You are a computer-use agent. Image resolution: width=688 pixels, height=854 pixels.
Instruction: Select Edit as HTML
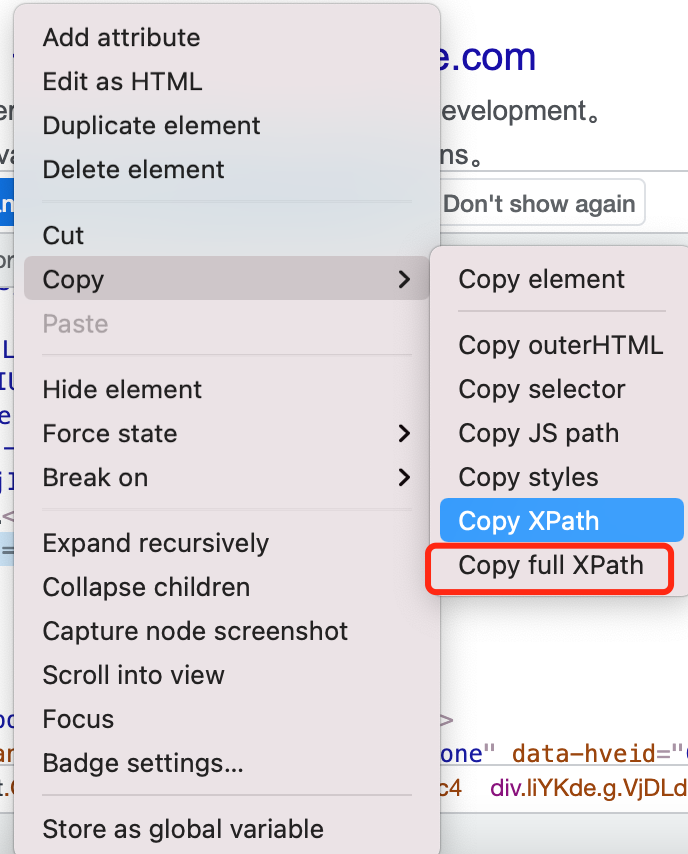click(x=122, y=82)
